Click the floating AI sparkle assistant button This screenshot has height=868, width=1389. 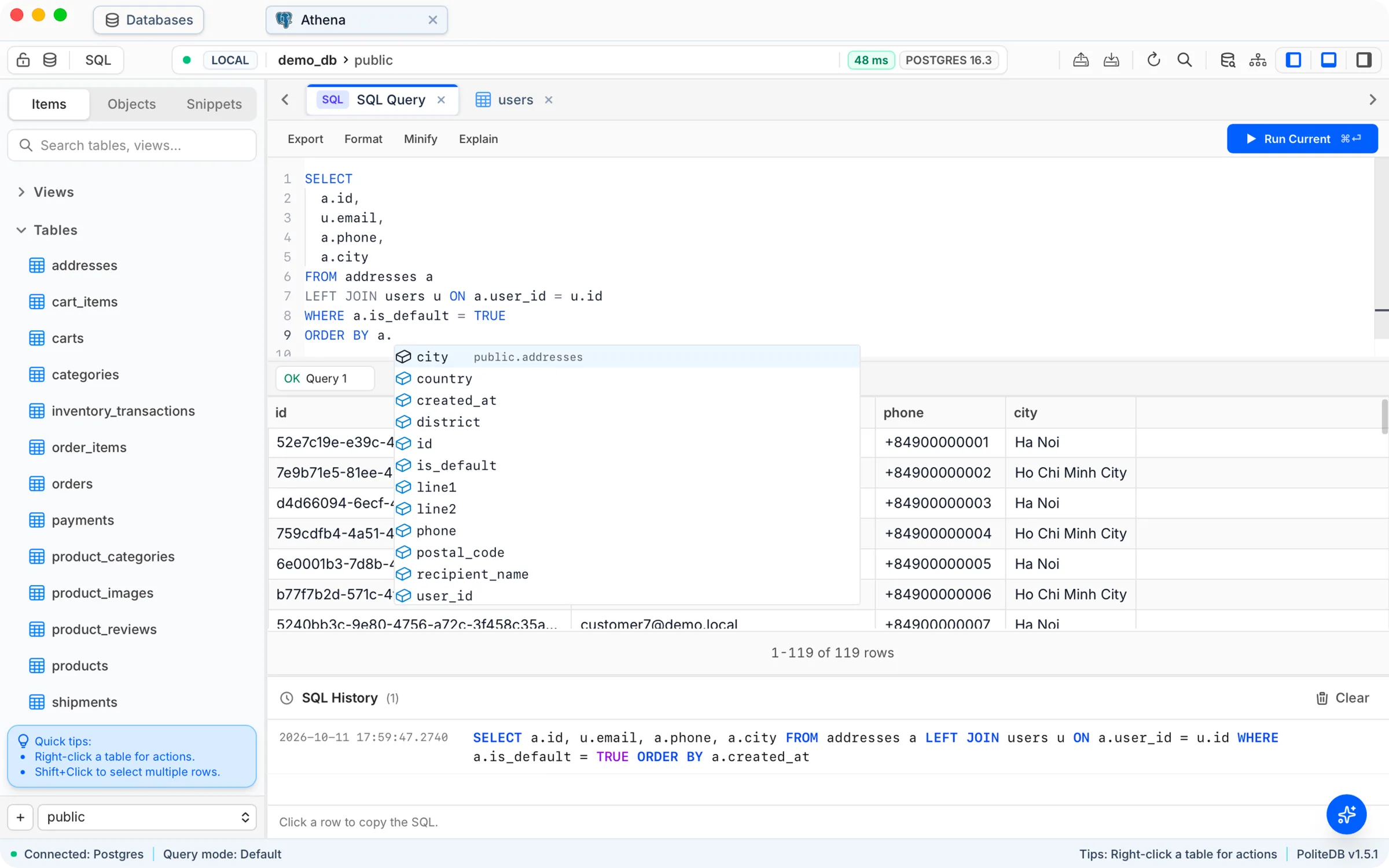click(1346, 814)
